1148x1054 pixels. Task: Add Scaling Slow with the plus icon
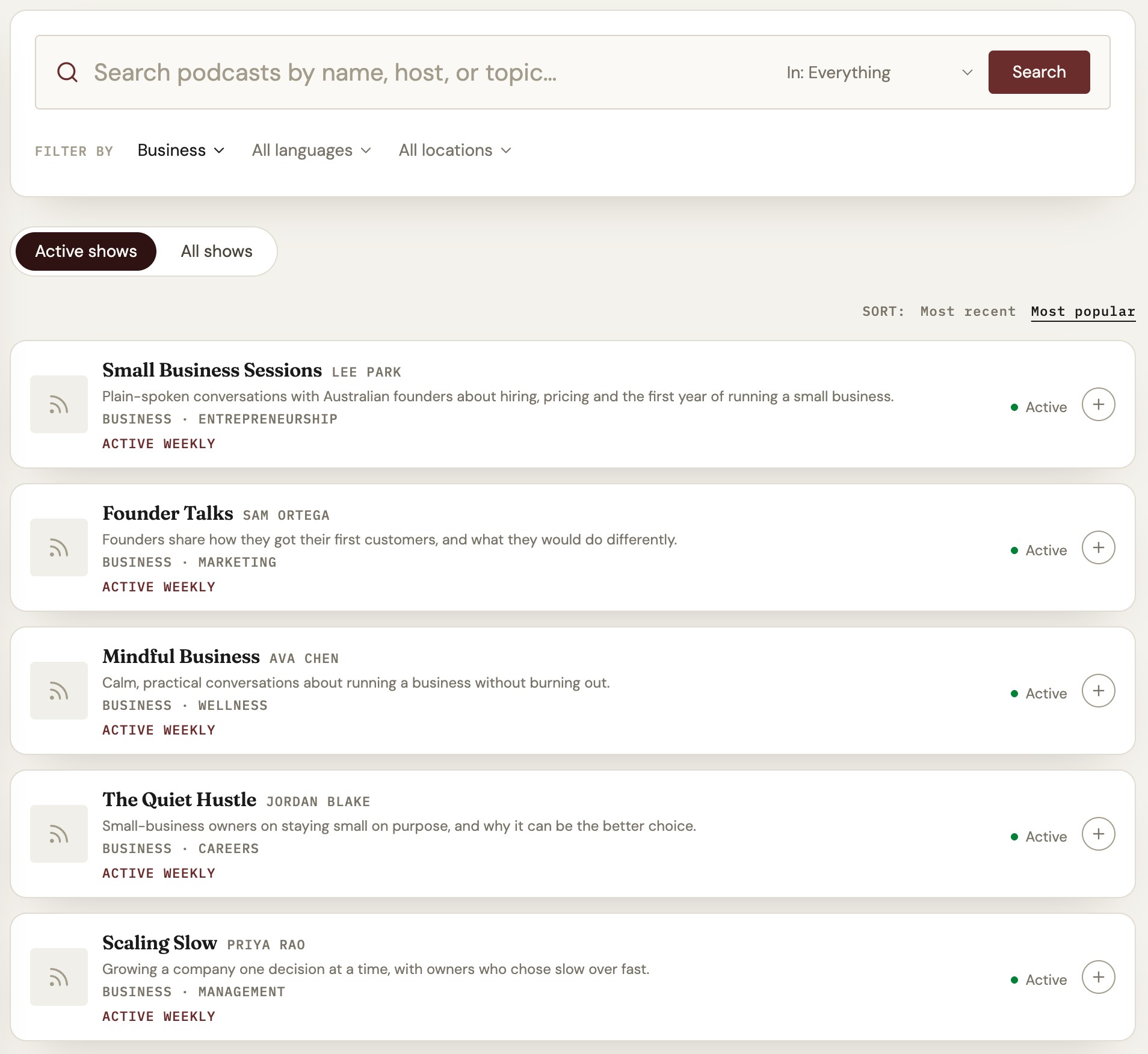tap(1098, 977)
